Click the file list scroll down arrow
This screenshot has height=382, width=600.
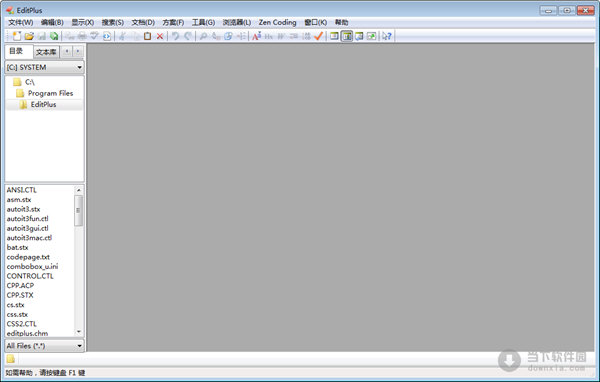point(78,332)
